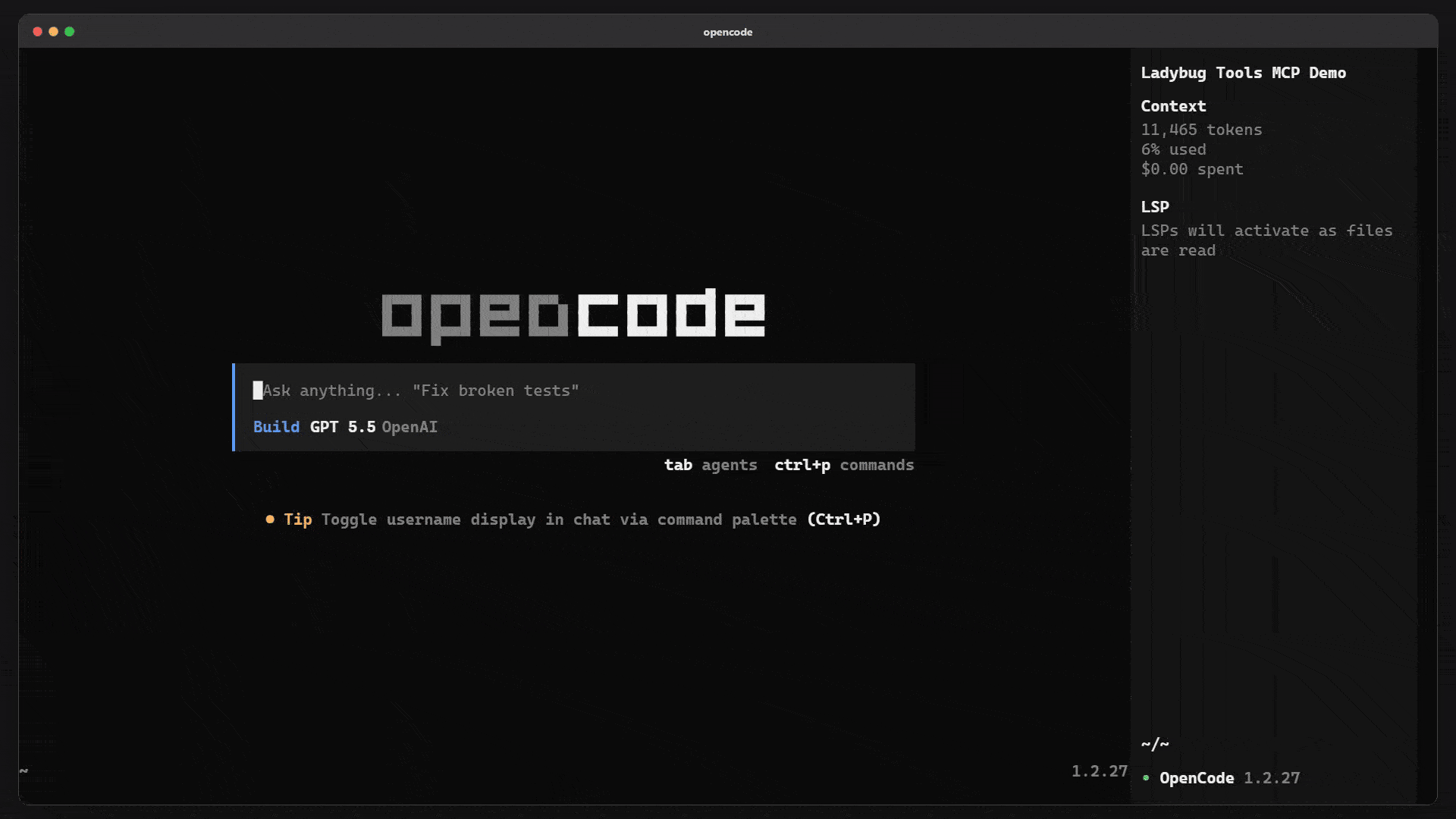Click the green fullscreen window button

(70, 32)
